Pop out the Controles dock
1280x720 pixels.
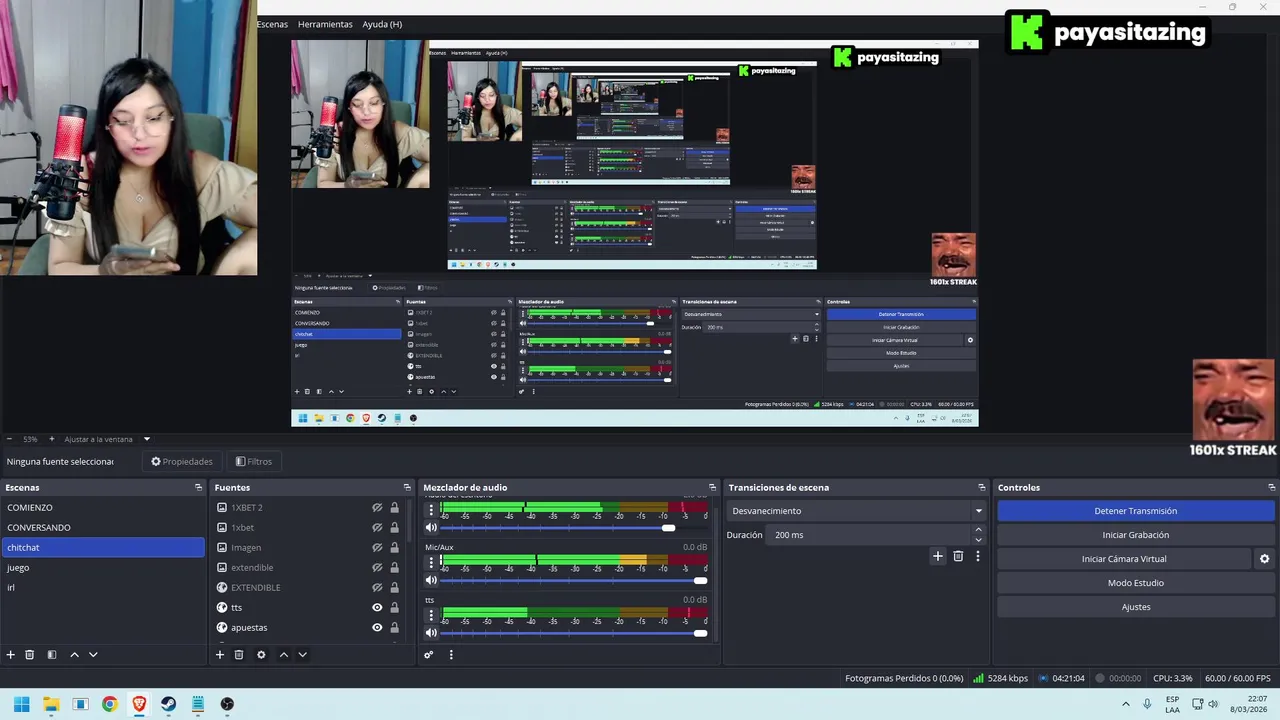pos(1271,487)
